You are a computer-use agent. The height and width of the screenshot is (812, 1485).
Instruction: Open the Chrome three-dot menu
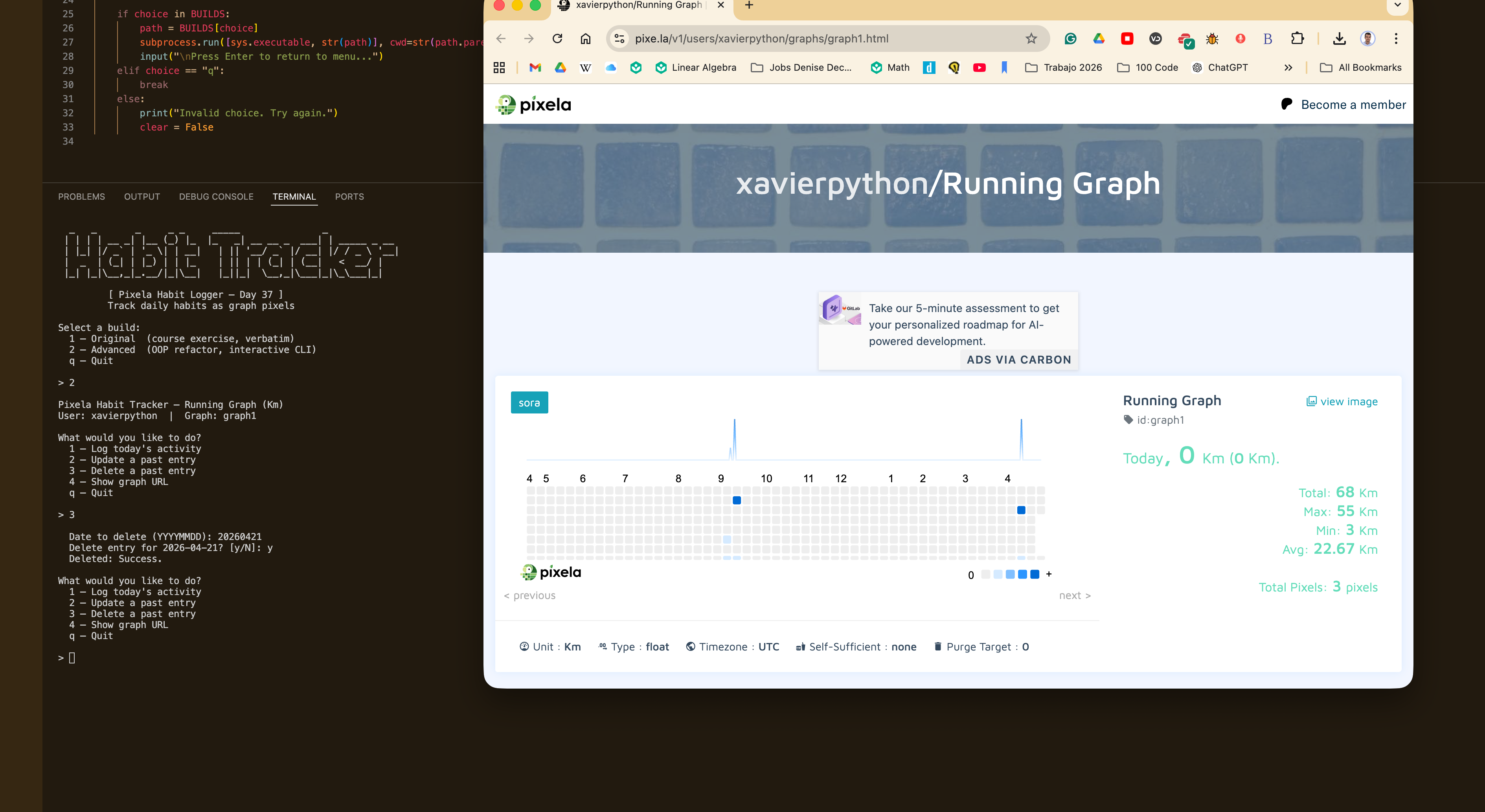(x=1396, y=39)
